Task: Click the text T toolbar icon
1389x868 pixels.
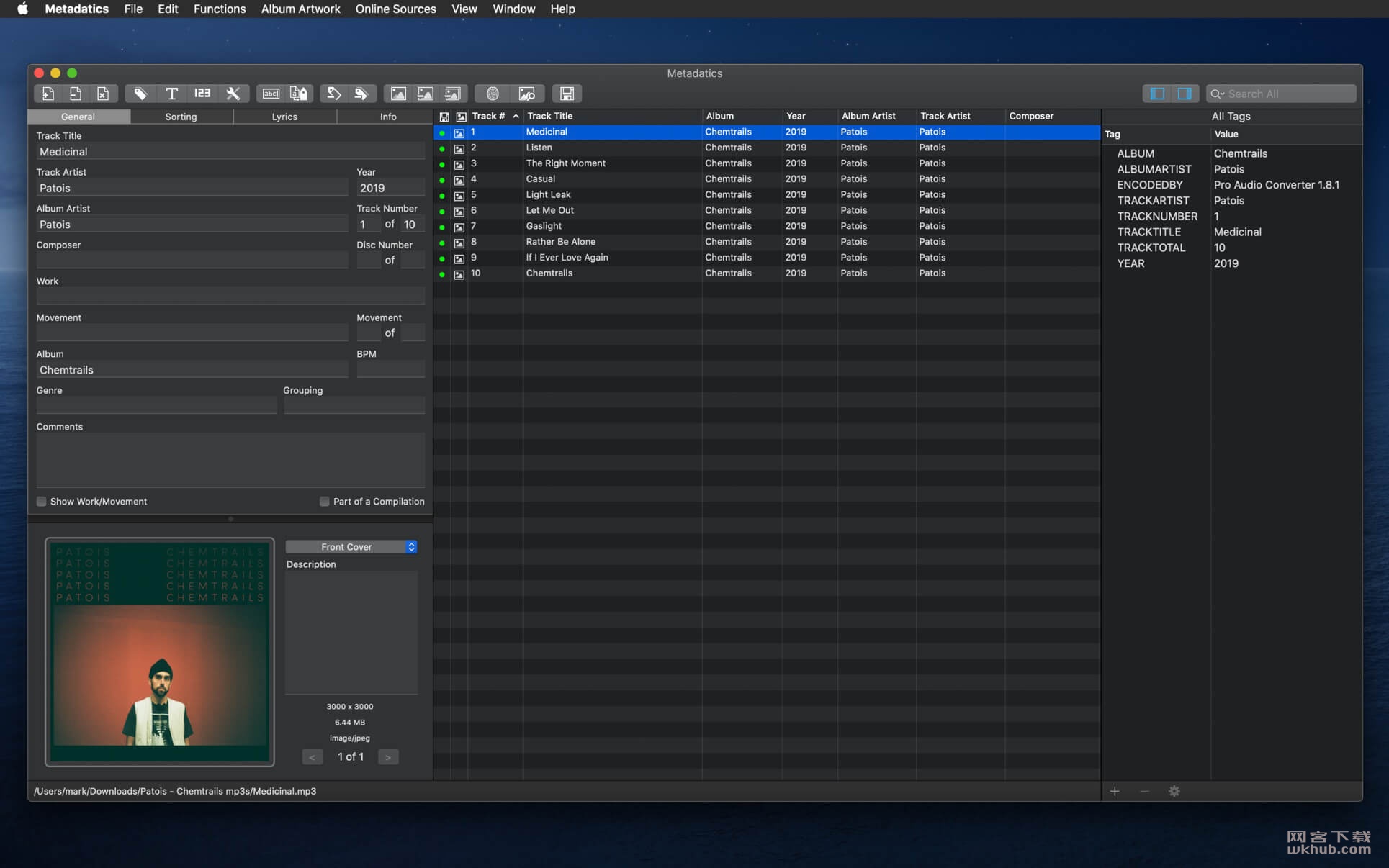Action: click(171, 94)
